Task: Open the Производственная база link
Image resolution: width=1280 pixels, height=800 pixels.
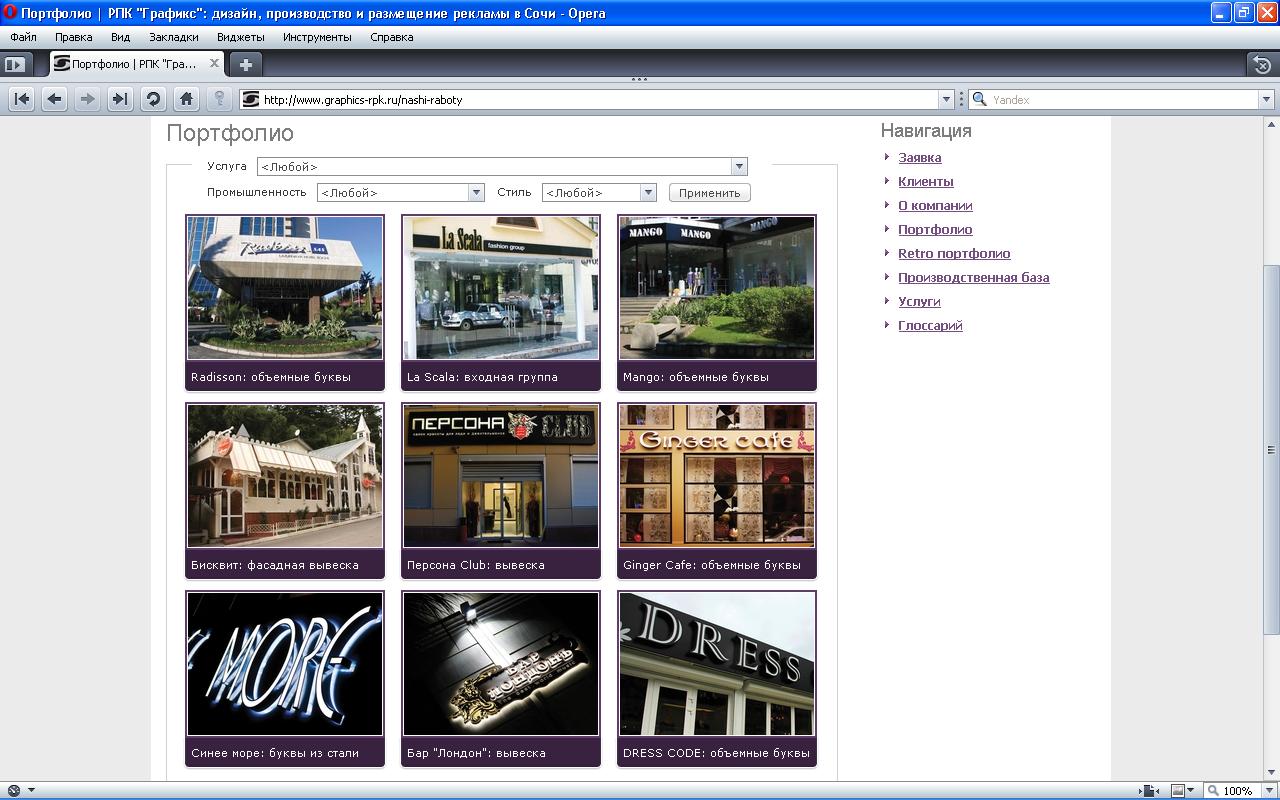Action: click(x=974, y=277)
